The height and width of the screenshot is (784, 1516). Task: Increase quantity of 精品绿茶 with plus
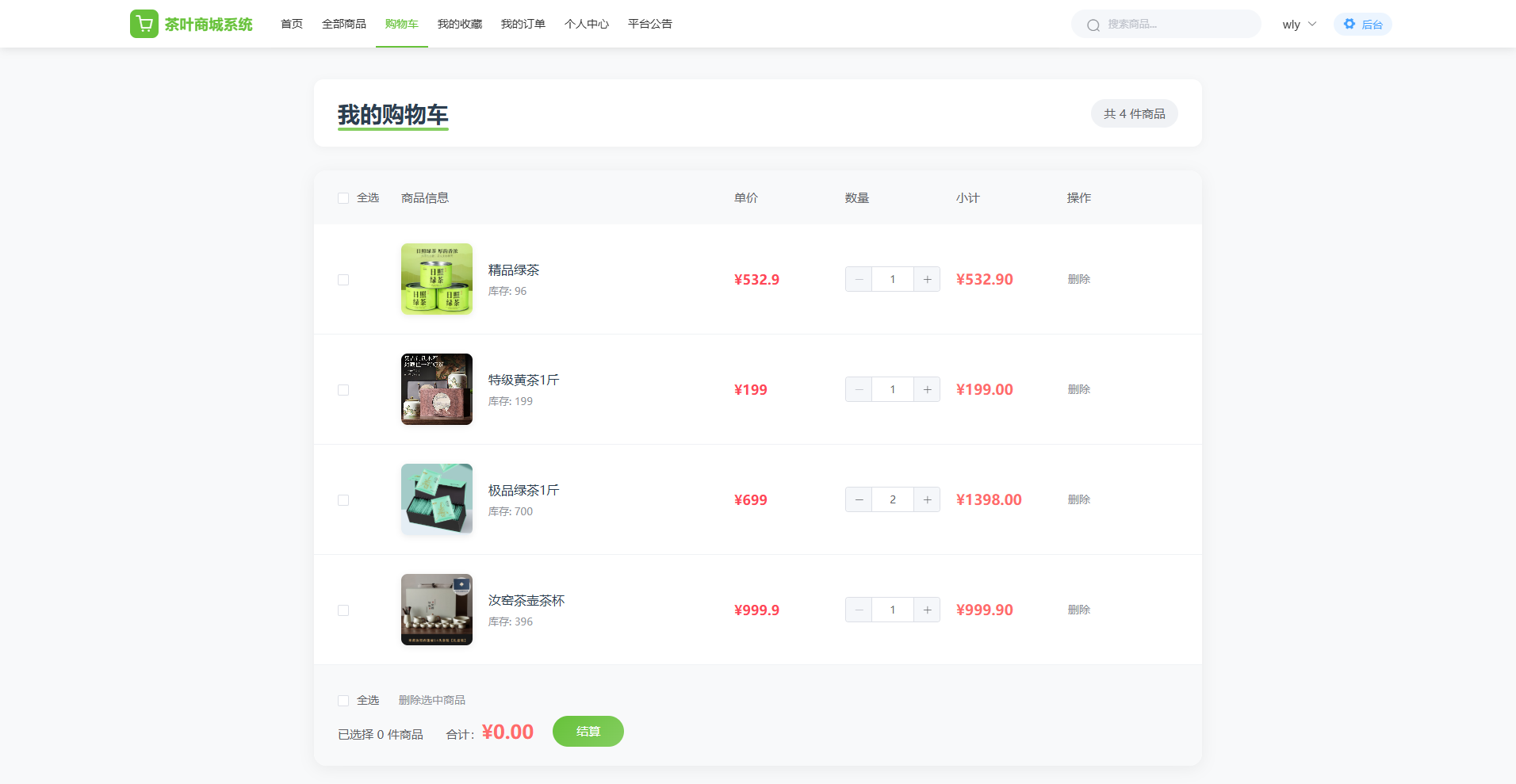927,279
